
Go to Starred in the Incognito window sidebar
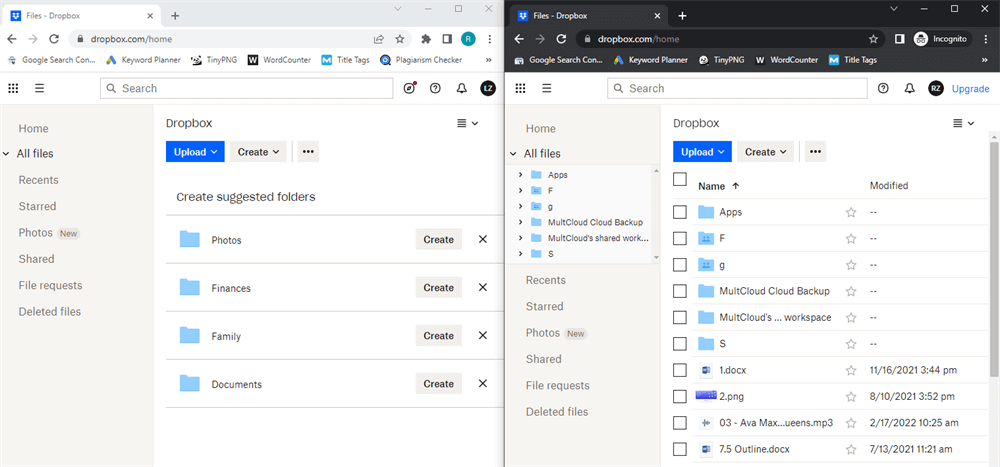coord(544,306)
